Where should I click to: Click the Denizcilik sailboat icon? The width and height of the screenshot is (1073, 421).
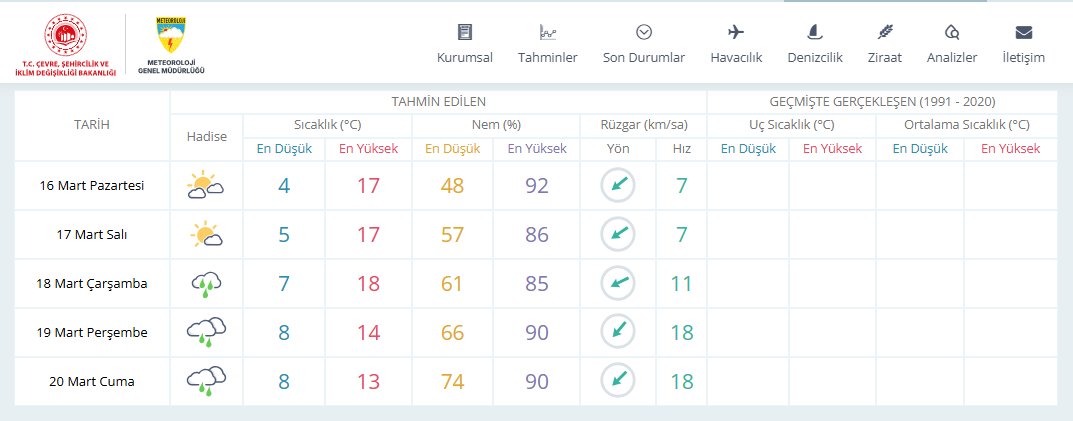tap(814, 31)
